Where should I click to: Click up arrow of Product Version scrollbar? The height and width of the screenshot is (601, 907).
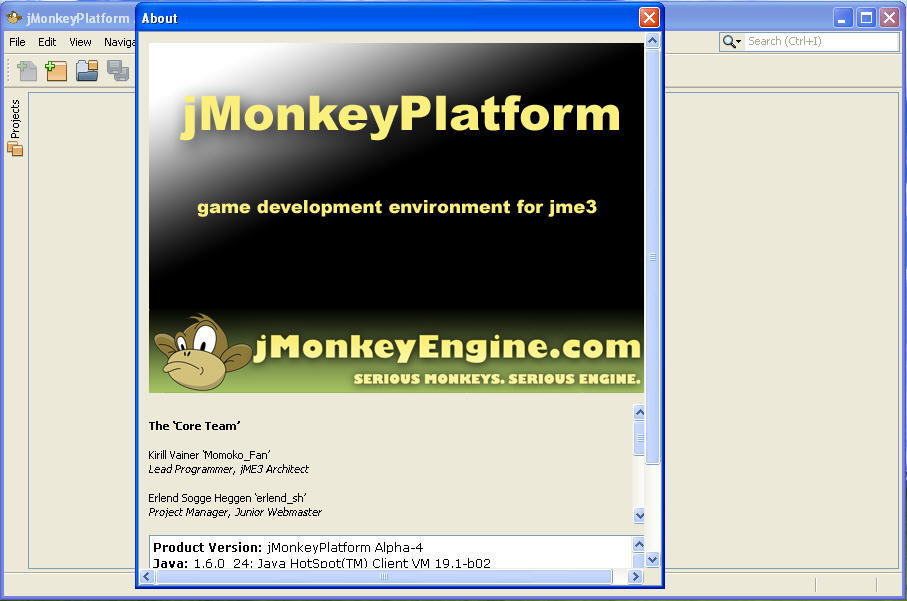[x=639, y=544]
